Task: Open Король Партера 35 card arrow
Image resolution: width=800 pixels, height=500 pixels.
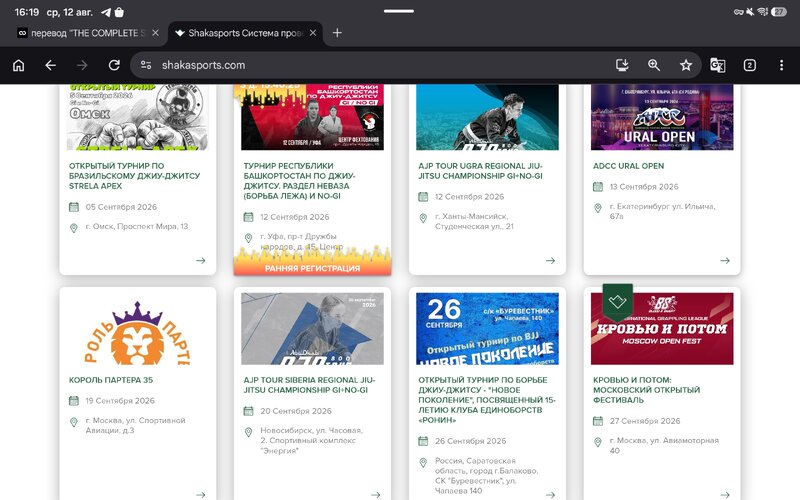Action: click(x=201, y=495)
